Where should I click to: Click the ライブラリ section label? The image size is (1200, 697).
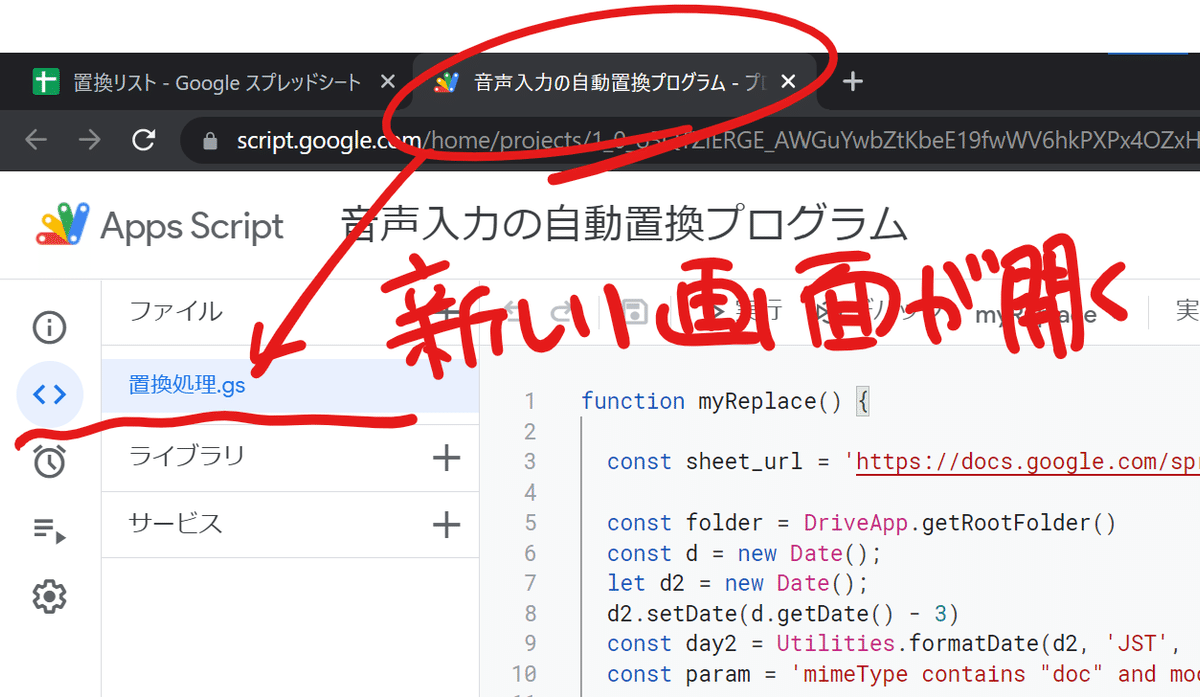point(187,457)
